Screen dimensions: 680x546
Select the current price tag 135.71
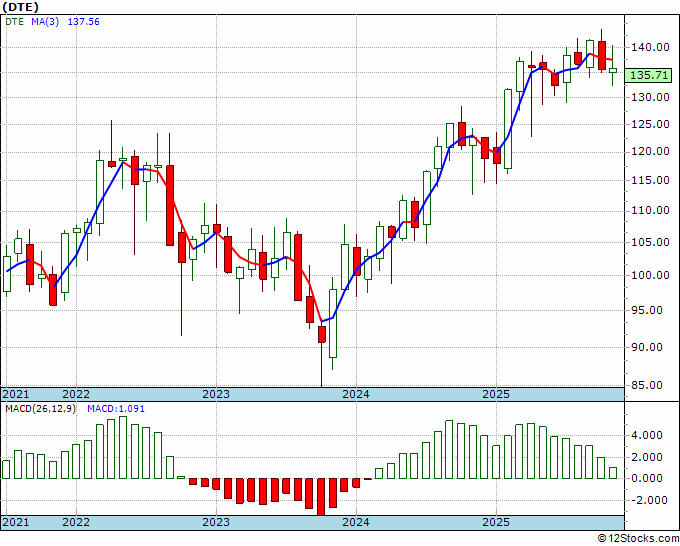click(x=649, y=75)
